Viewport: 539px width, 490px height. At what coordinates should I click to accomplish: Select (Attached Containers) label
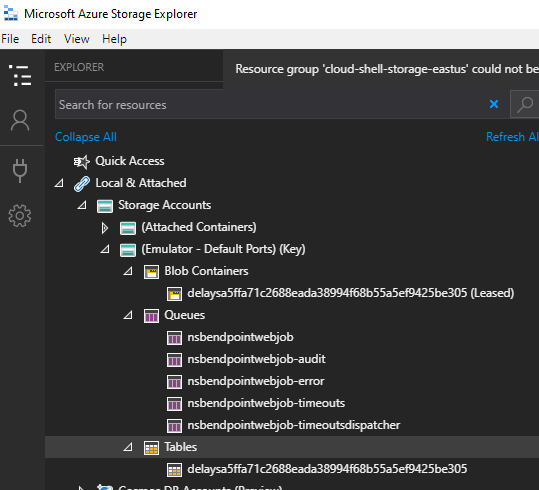[199, 227]
